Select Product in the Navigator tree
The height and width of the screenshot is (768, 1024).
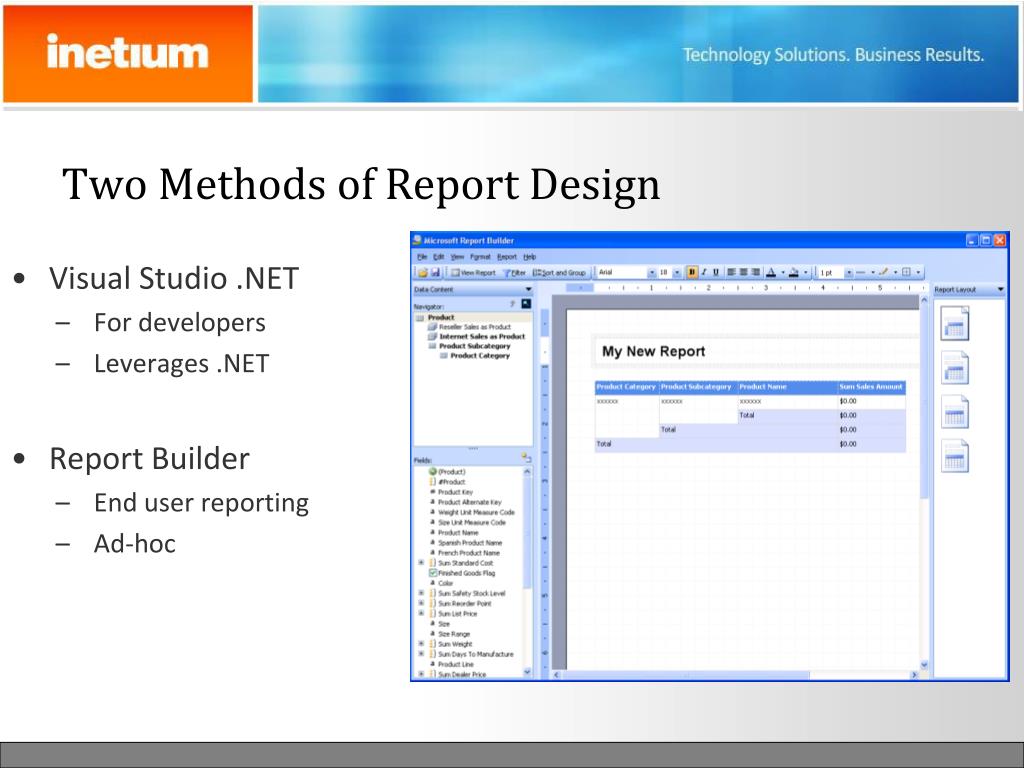coord(441,317)
